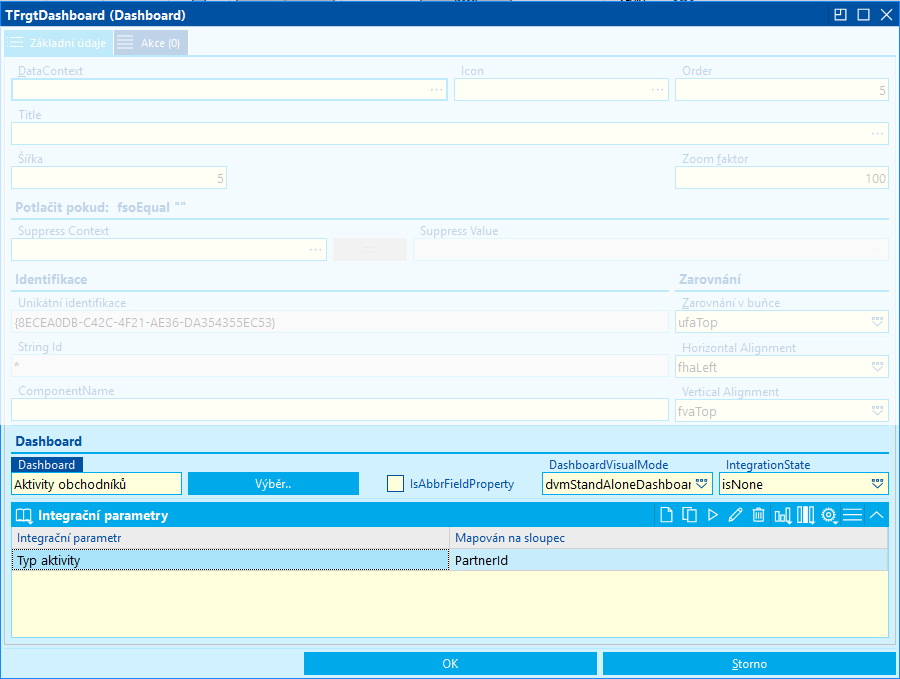The image size is (900, 679).
Task: Open Horizontal Alignment dropdown
Action: click(x=877, y=366)
